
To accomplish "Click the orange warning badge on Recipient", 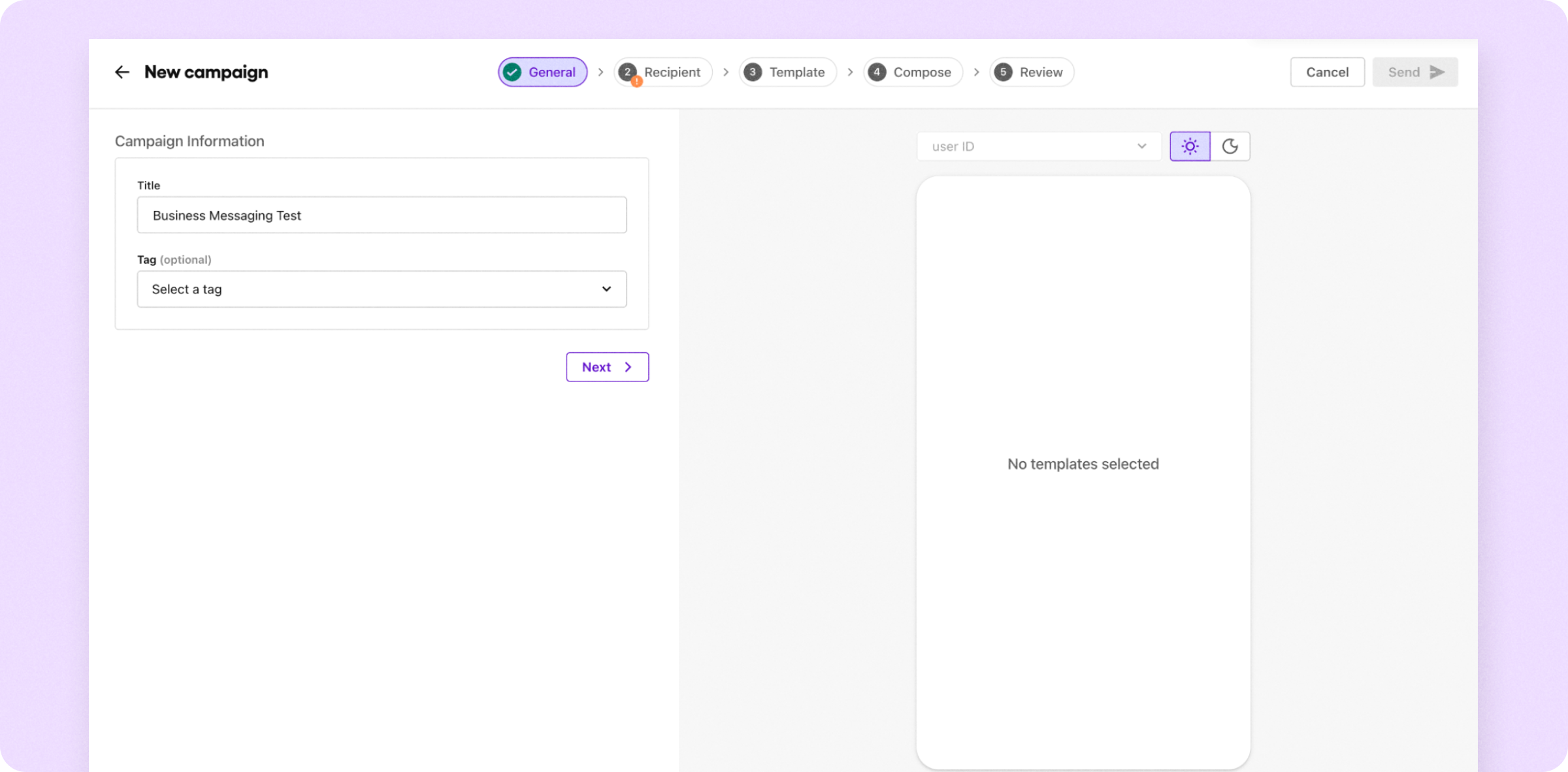I will coord(636,81).
